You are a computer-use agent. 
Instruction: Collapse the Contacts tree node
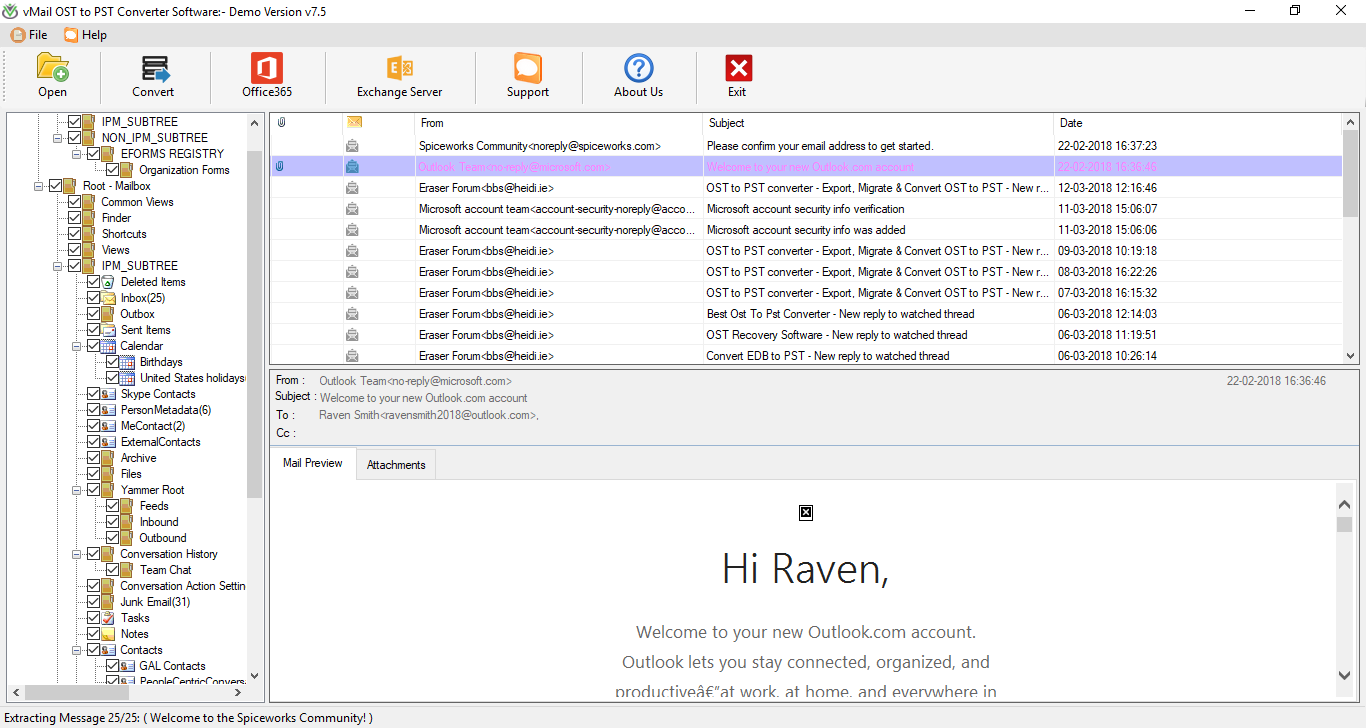point(77,650)
